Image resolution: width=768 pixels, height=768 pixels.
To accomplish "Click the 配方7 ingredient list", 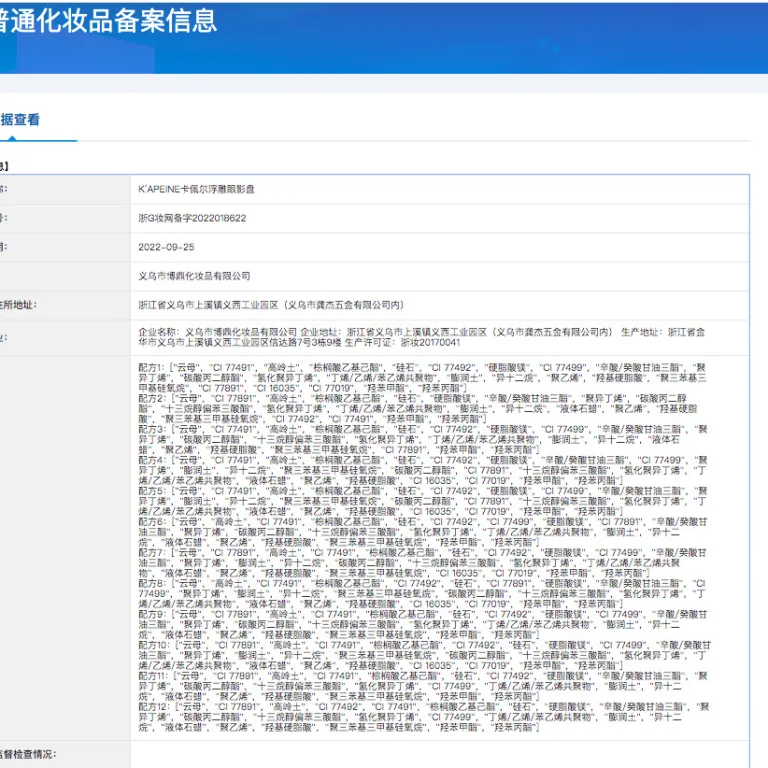I will point(423,563).
